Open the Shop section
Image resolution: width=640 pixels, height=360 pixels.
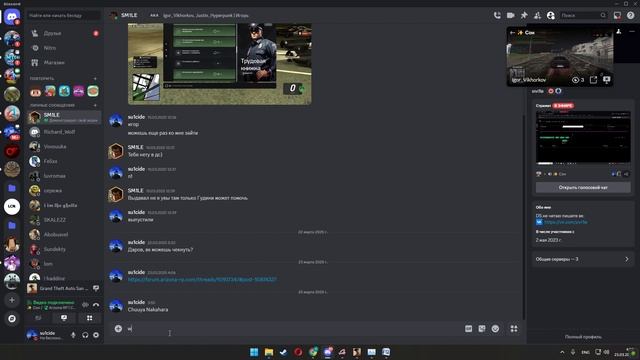point(64,62)
